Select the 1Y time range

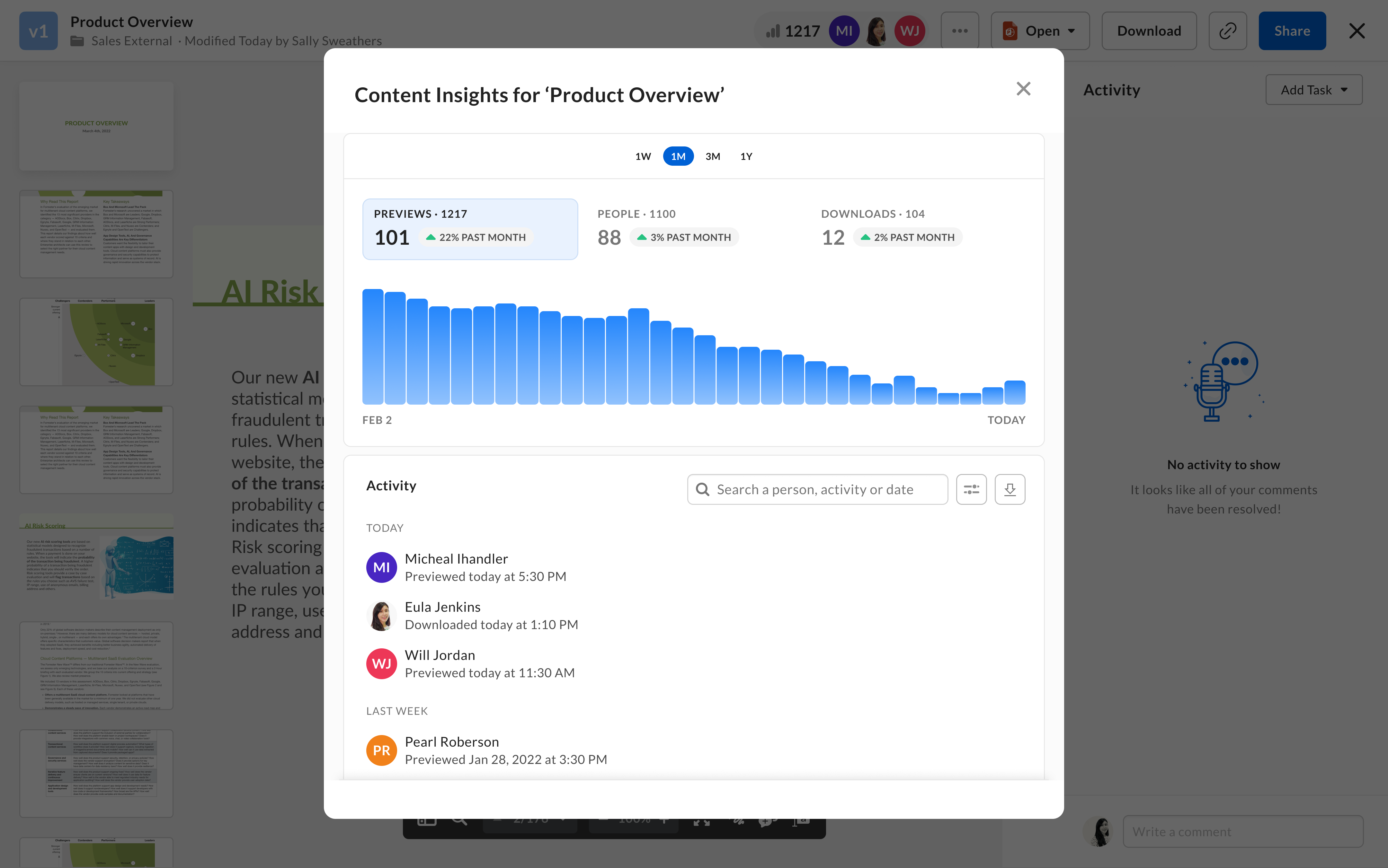[746, 156]
